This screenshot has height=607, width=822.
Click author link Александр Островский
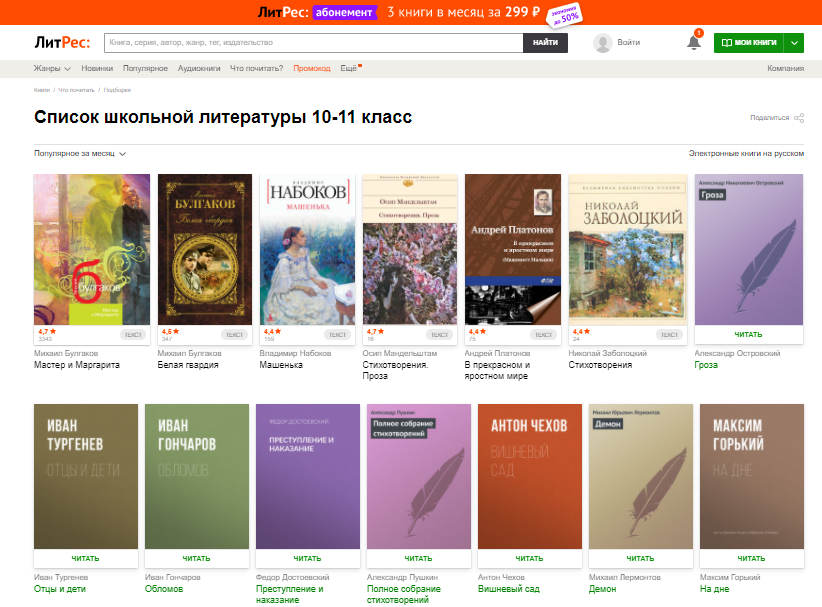(737, 353)
